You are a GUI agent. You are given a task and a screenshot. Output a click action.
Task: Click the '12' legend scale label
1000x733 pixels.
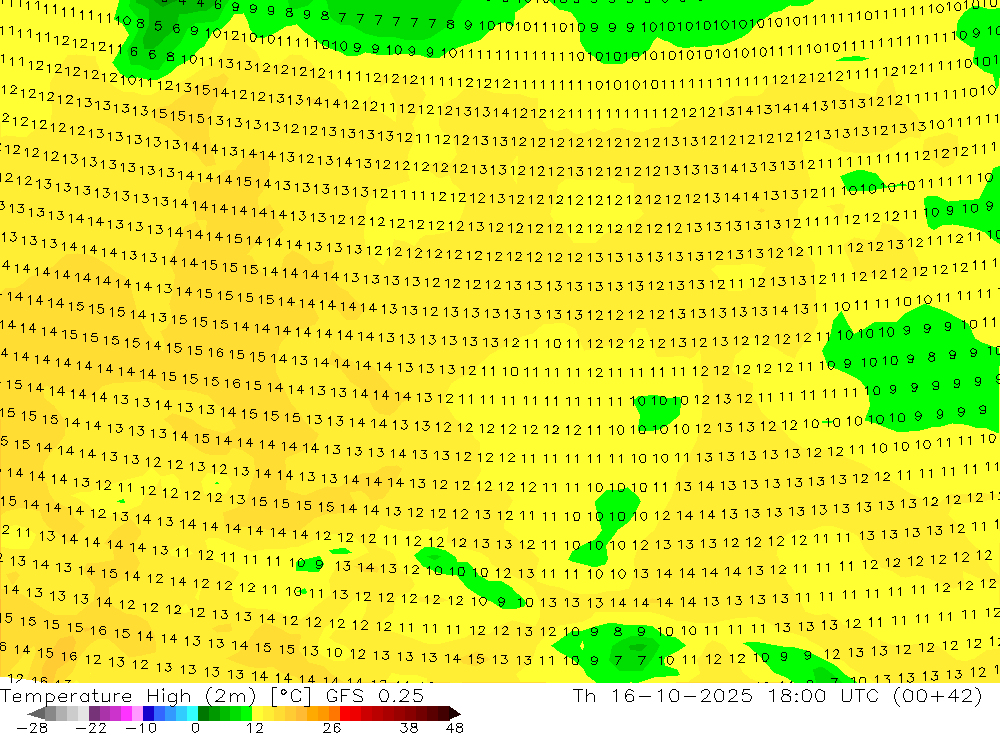pos(255,727)
